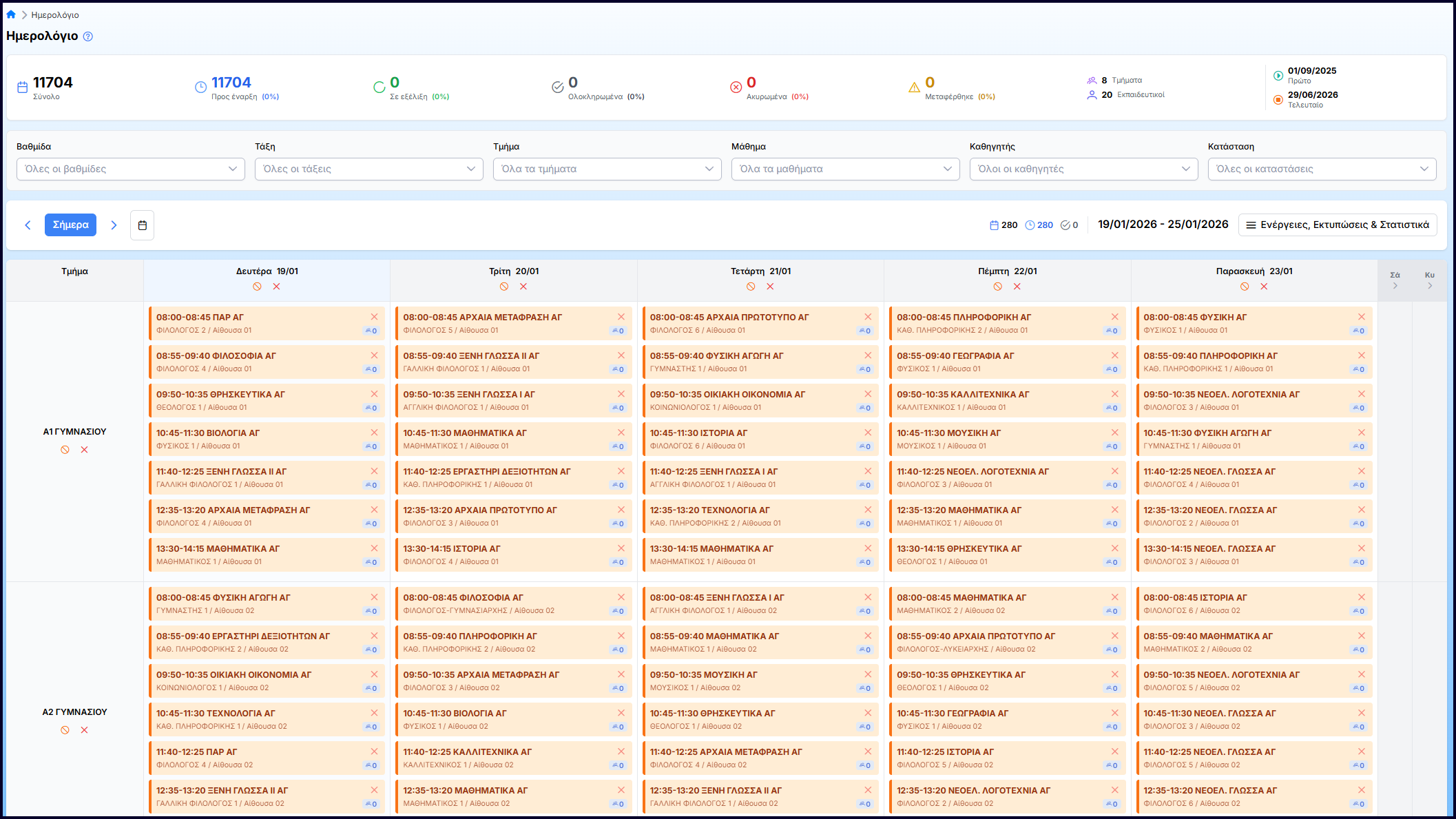This screenshot has width=1456, height=819.
Task: Go to previous week arrow
Action: pos(28,225)
